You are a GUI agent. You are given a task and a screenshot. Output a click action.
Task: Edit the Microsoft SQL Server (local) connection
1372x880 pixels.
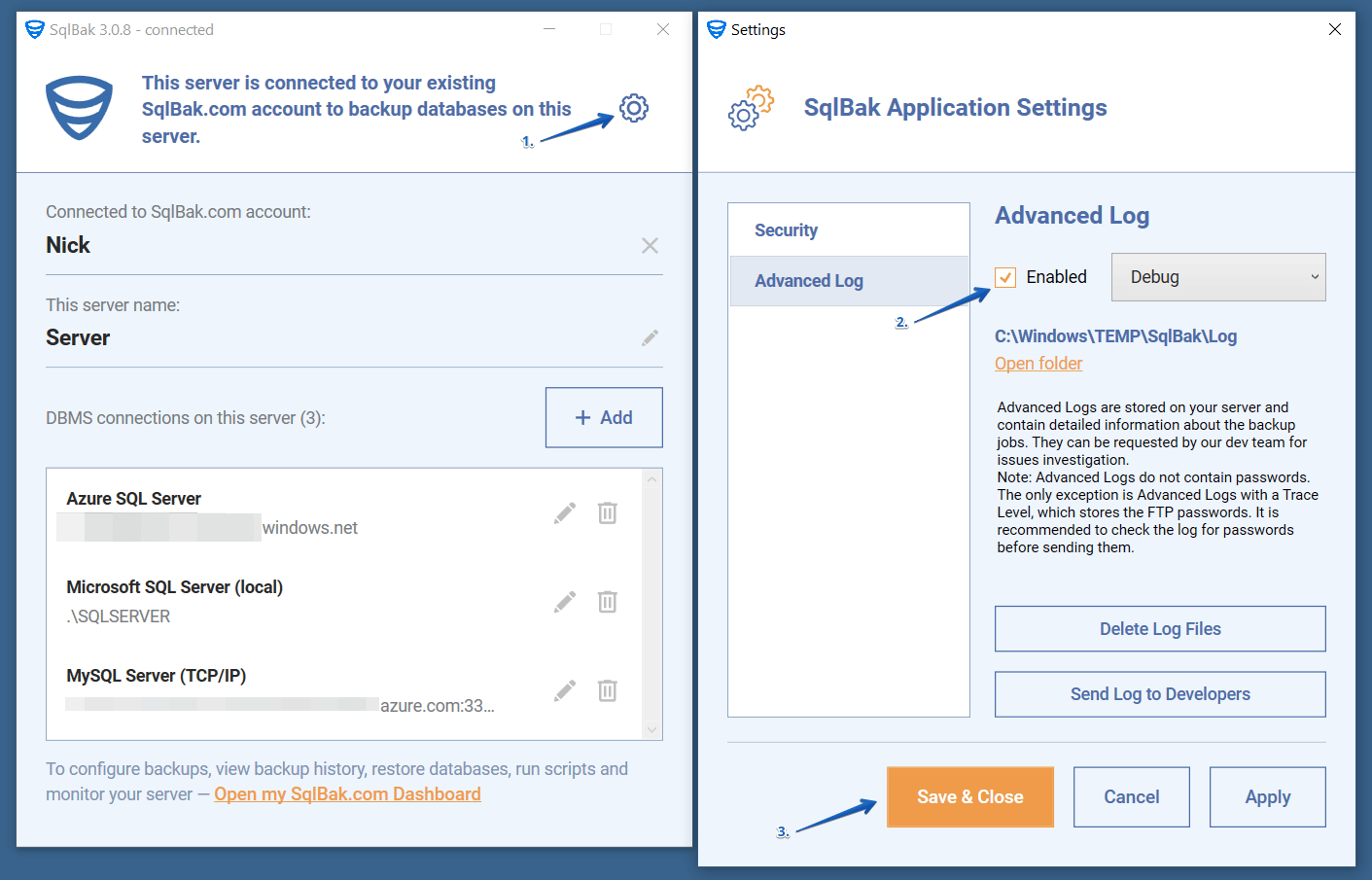click(565, 602)
